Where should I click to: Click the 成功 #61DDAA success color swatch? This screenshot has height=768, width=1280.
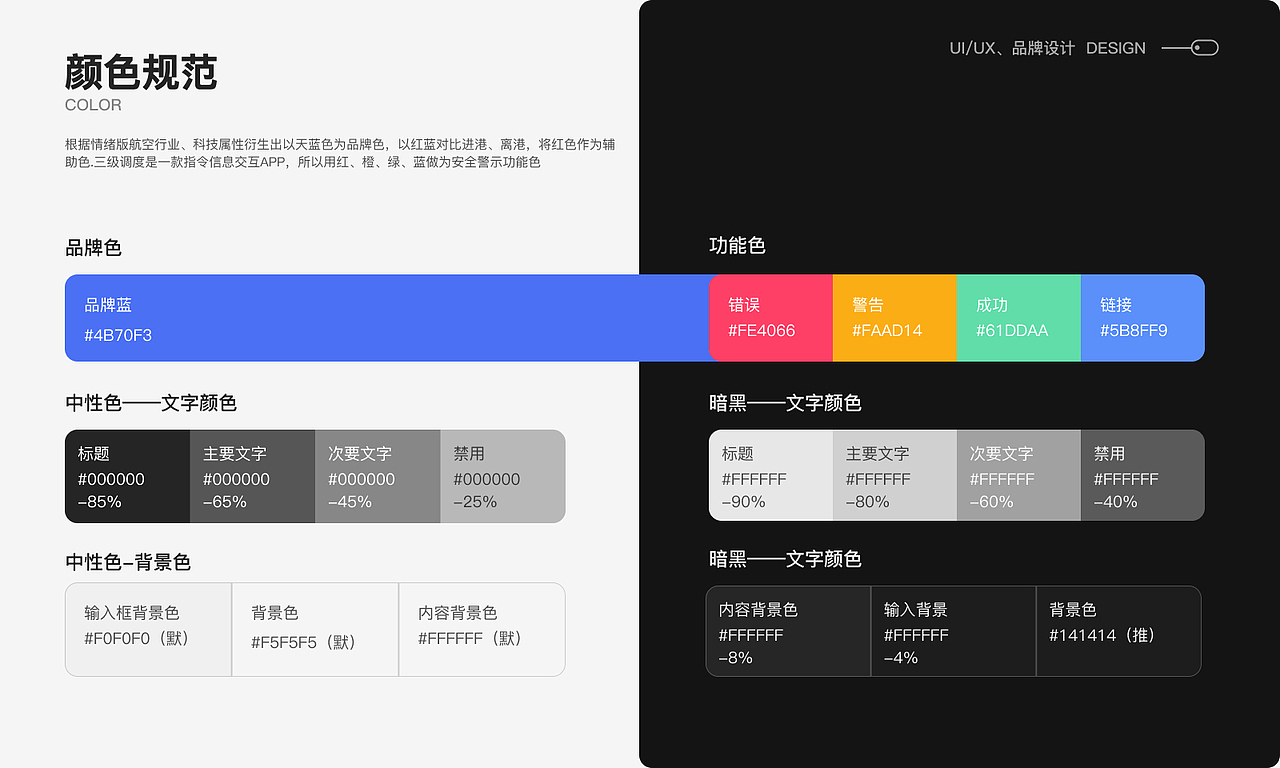tap(1018, 317)
